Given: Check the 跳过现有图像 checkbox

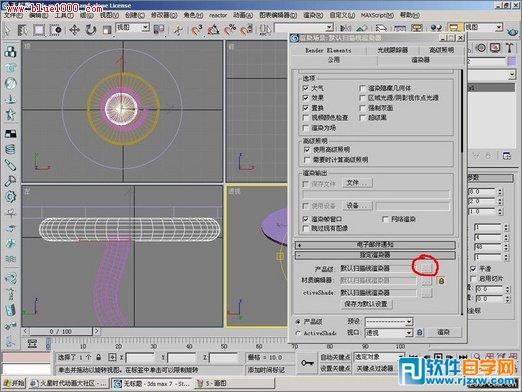Looking at the screenshot, I should pos(306,228).
